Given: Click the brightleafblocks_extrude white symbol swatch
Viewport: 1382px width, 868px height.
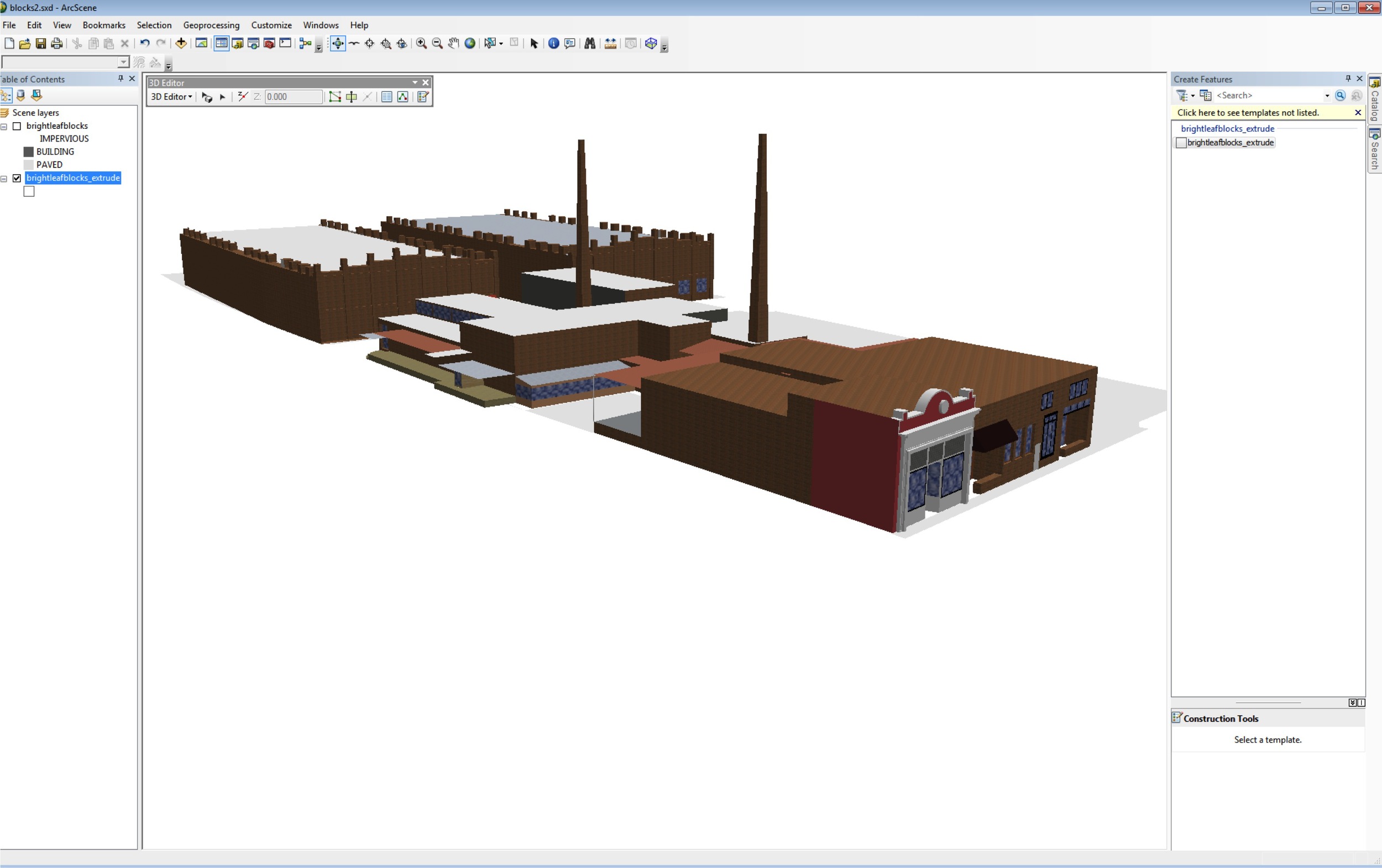Looking at the screenshot, I should click(29, 192).
